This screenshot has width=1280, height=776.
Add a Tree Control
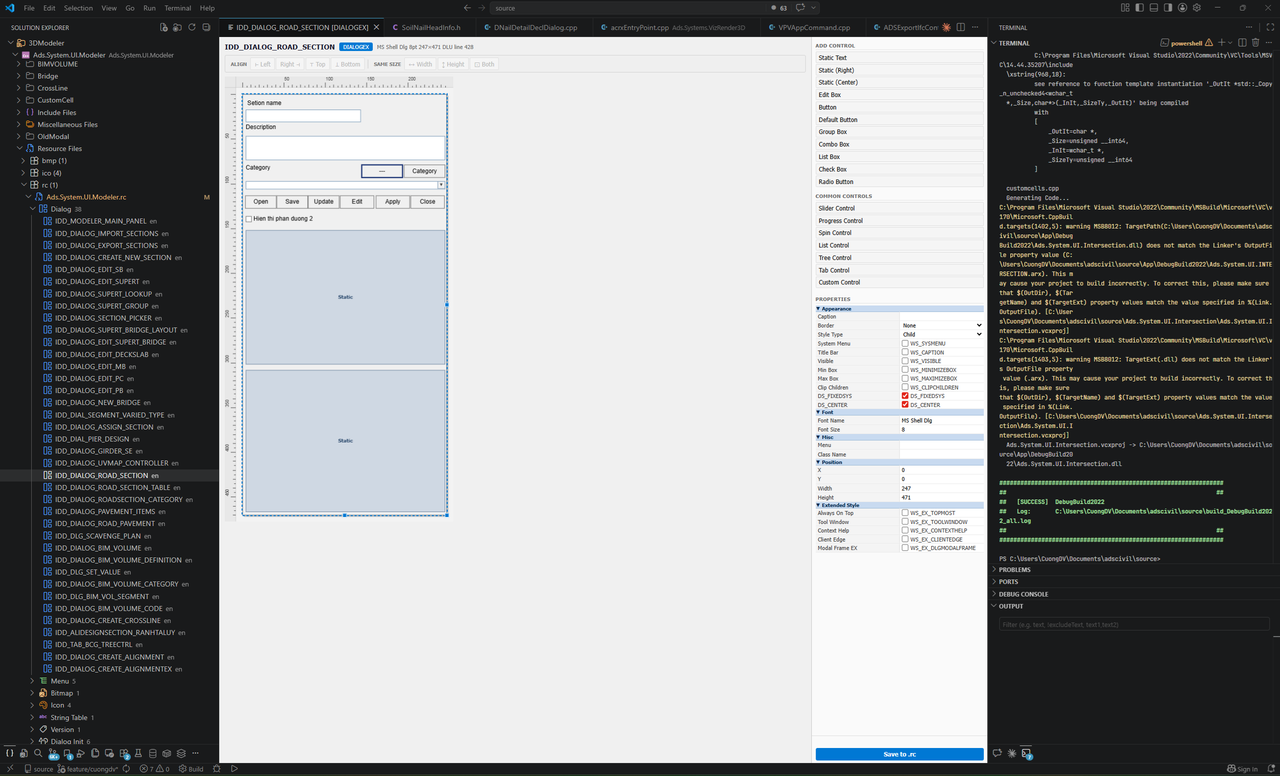[x=899, y=258]
